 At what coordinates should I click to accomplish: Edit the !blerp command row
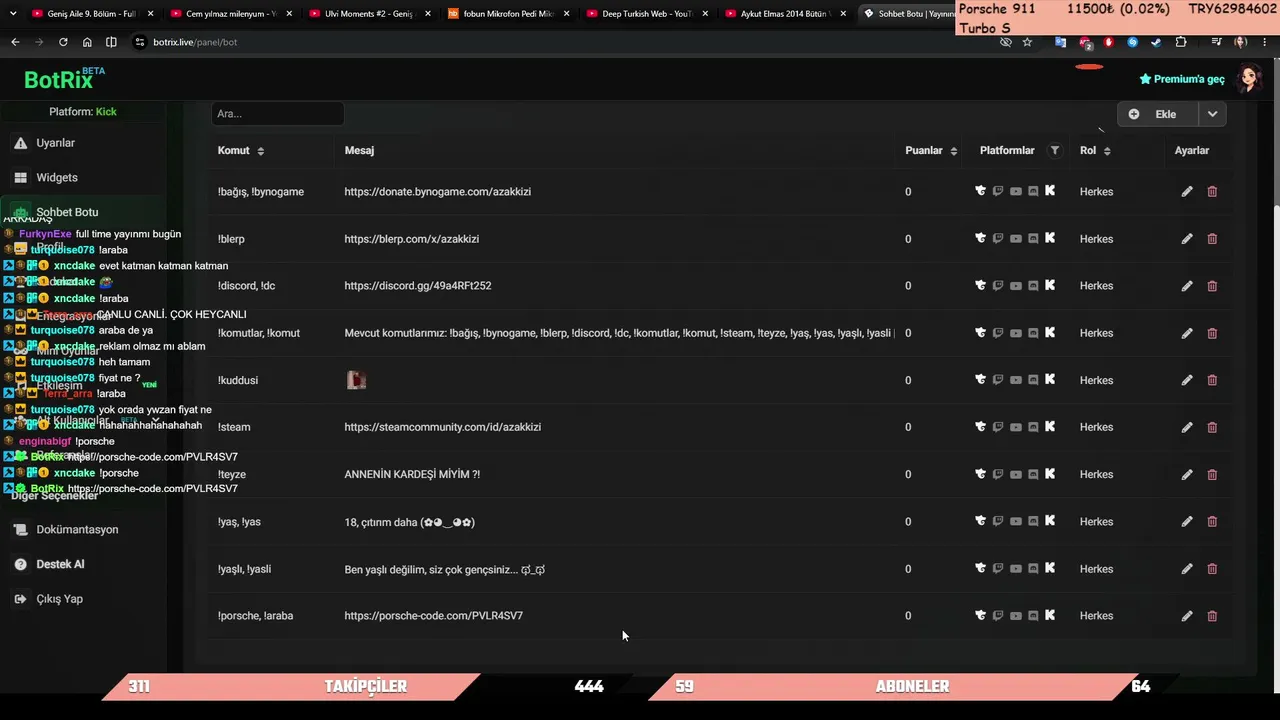[1187, 239]
